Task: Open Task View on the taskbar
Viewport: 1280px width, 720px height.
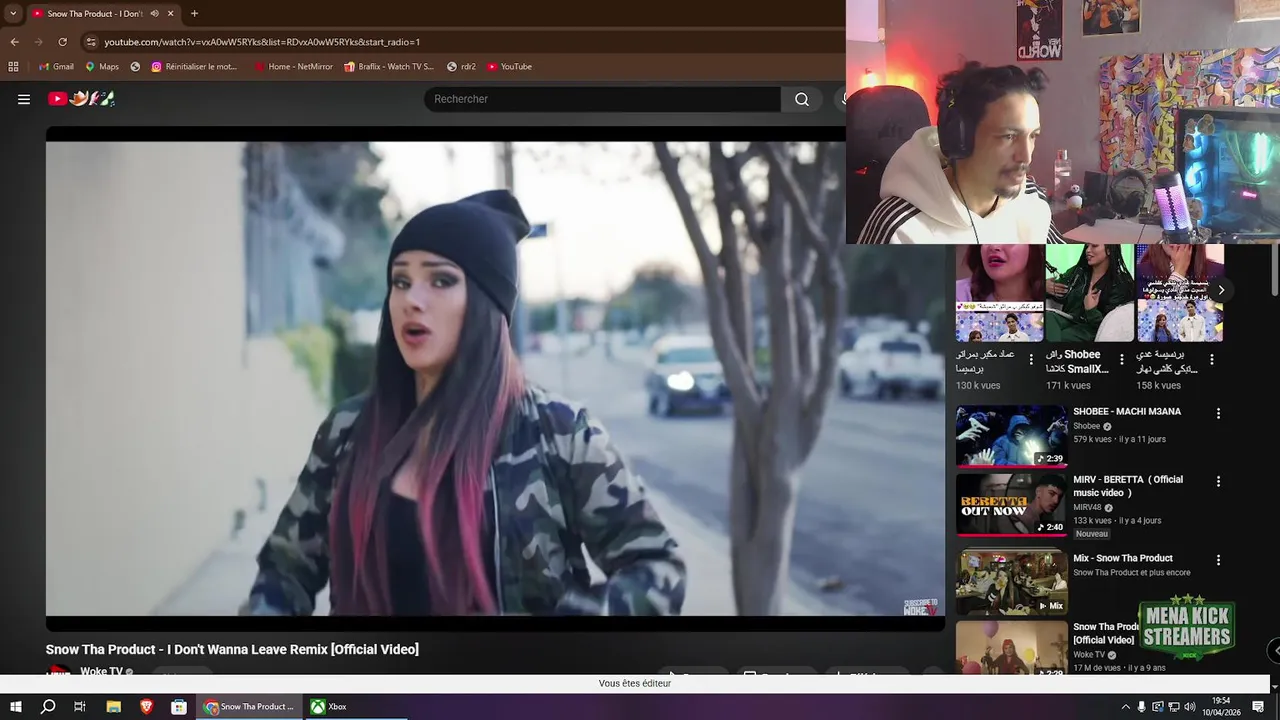Action: click(x=80, y=707)
